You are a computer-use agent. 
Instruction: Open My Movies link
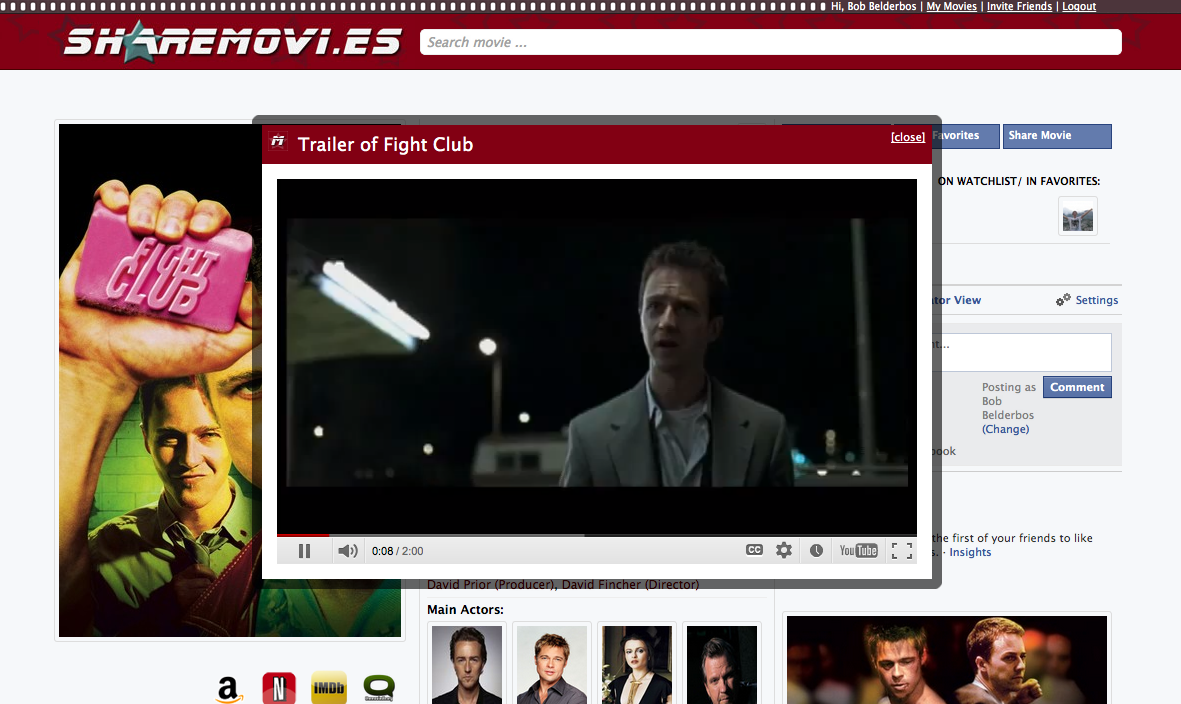[x=951, y=6]
